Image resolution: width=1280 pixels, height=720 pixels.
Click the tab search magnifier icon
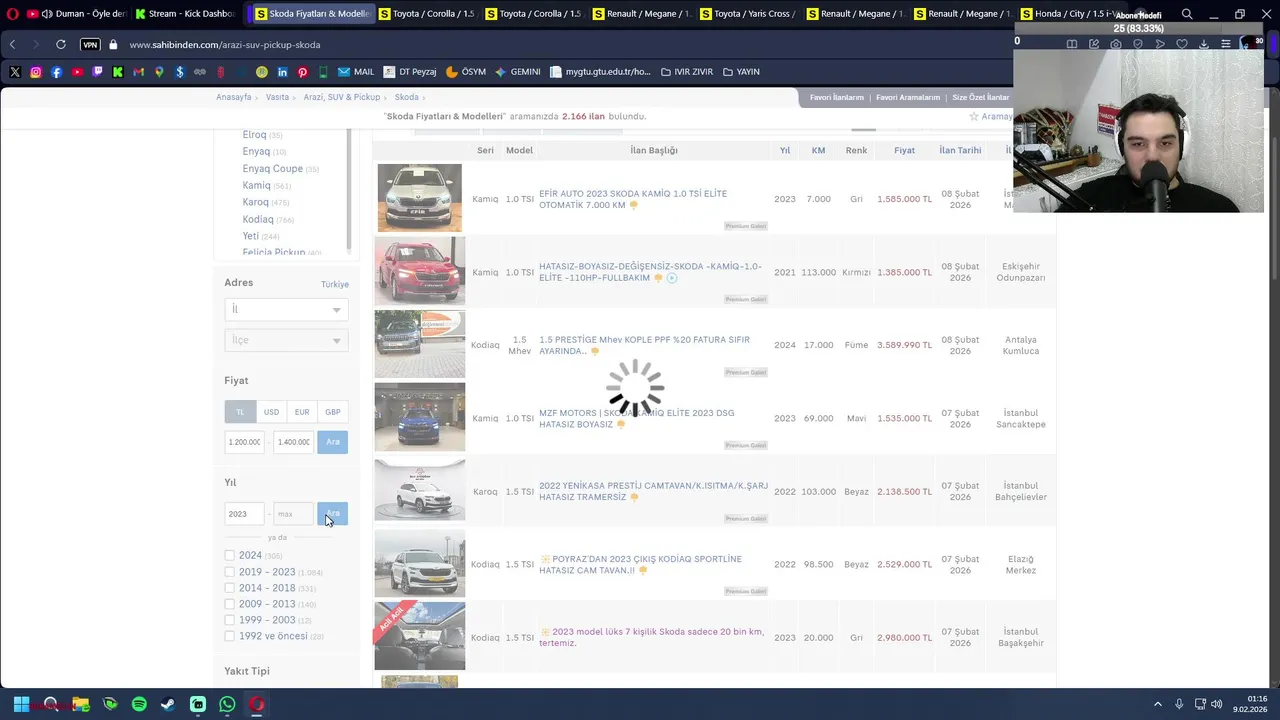tap(1187, 14)
